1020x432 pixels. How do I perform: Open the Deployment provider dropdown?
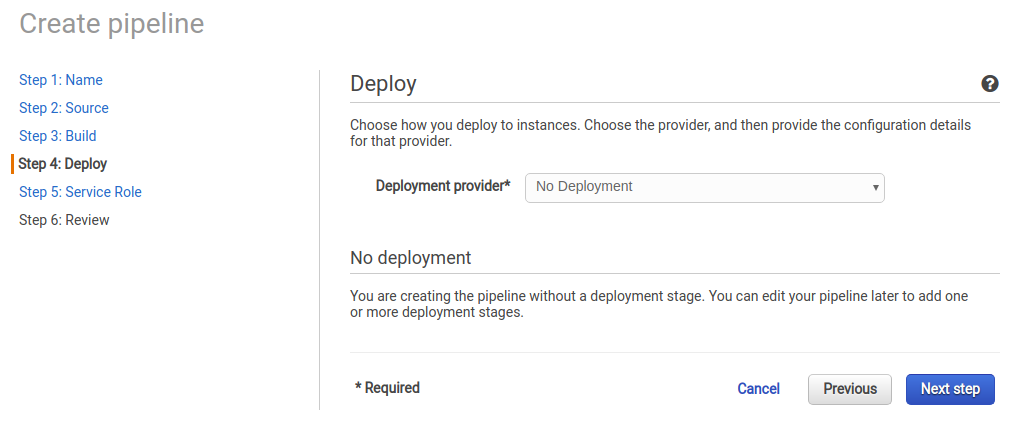point(705,187)
